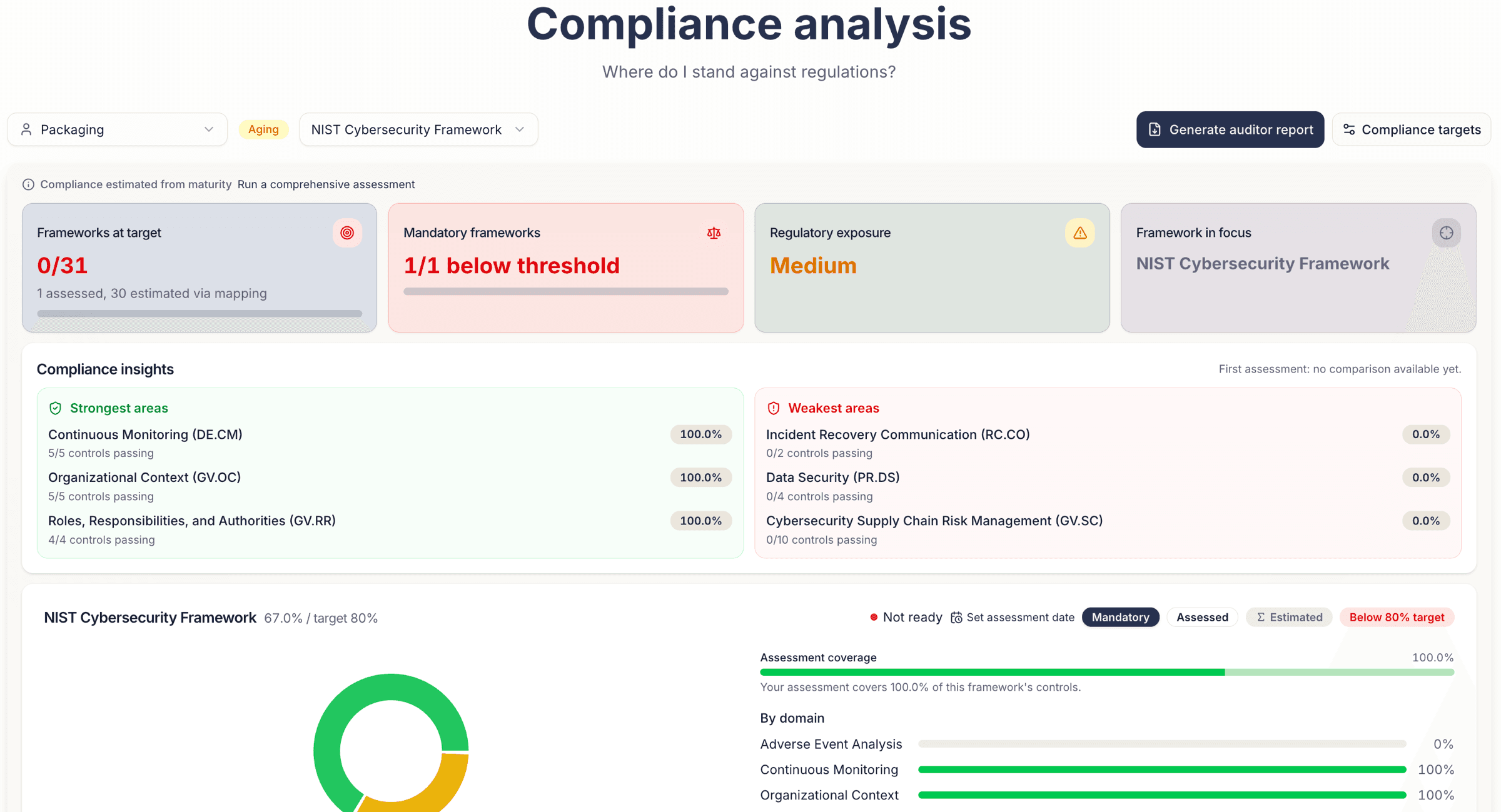The height and width of the screenshot is (812, 1501).
Task: Click 67.0% / target 80% text
Action: [321, 618]
